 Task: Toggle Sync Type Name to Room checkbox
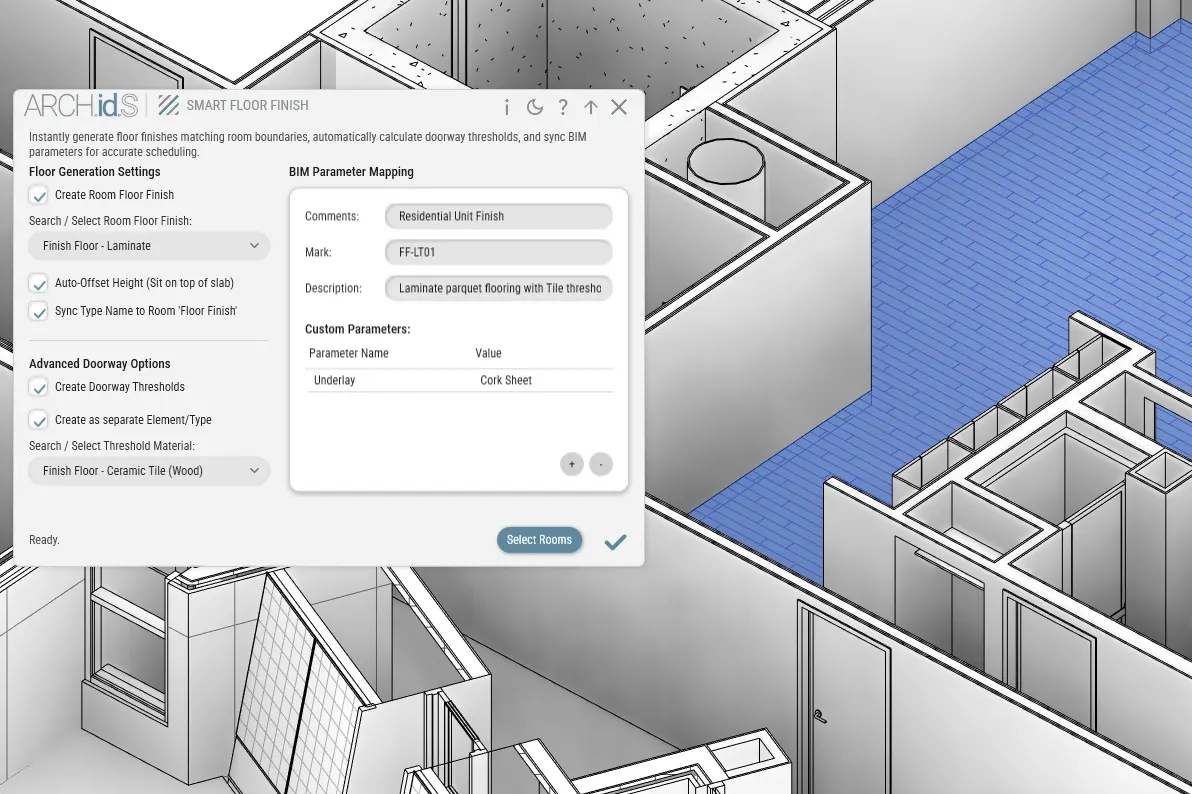[x=39, y=312]
